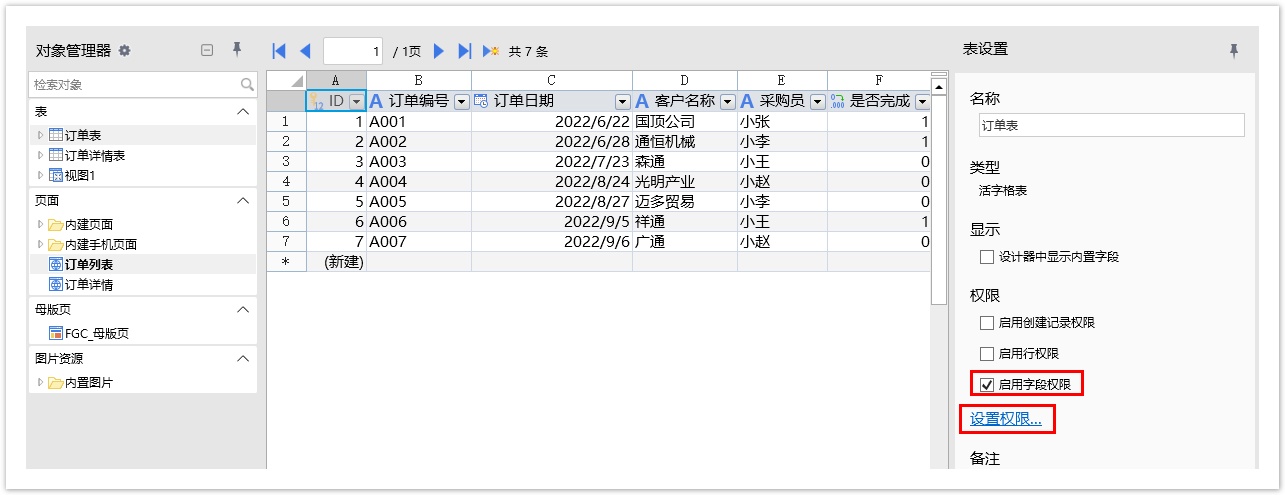Enable 启用创建记录权限 checkbox
The height and width of the screenshot is (495, 1285).
pos(987,323)
